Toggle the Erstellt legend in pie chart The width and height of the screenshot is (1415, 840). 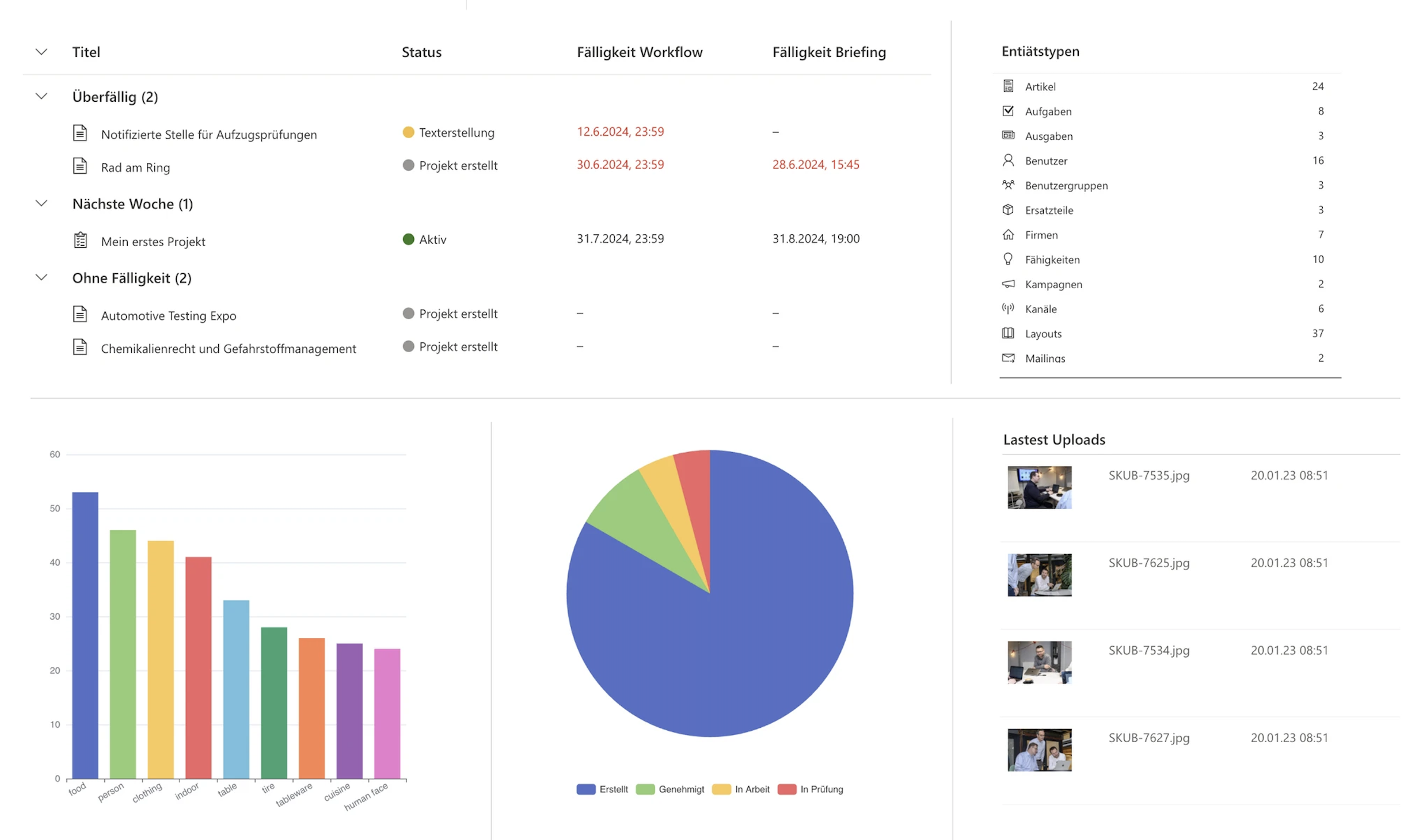click(602, 789)
